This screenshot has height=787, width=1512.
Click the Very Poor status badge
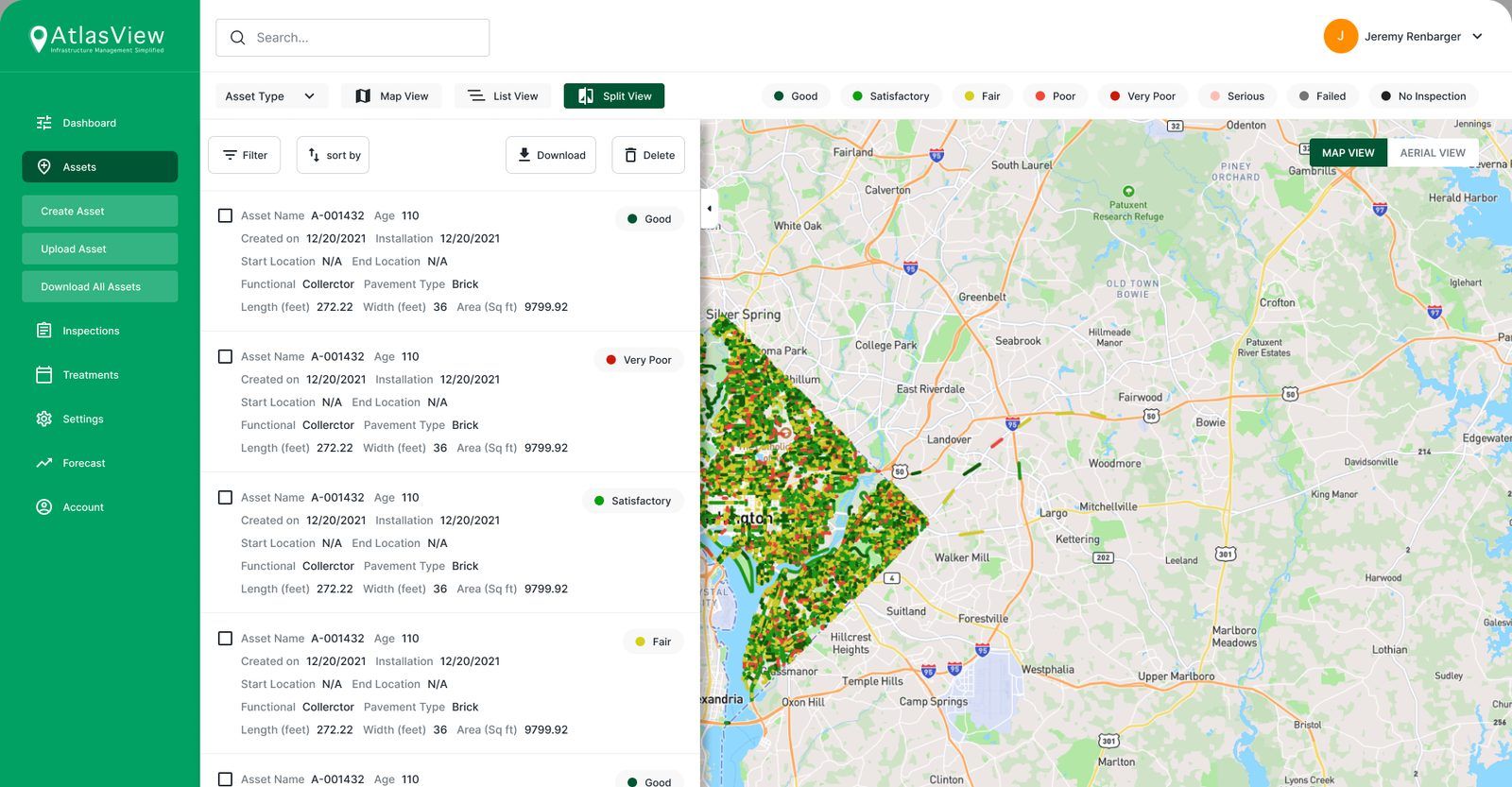click(x=639, y=360)
